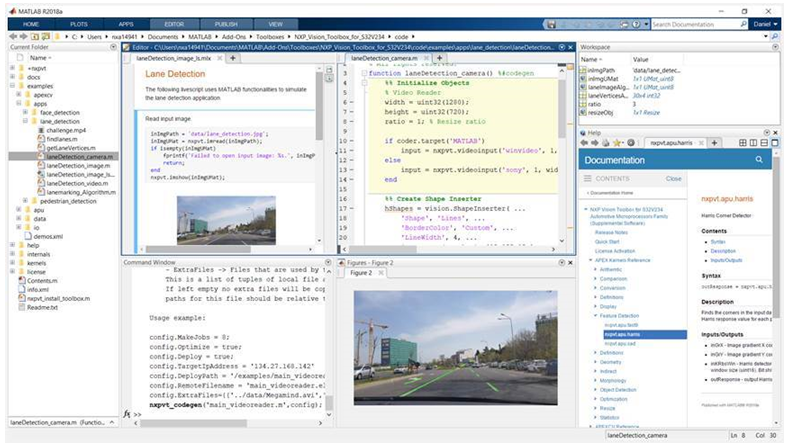
Task: Select the left/right split layout icon
Action: [x=753, y=142]
